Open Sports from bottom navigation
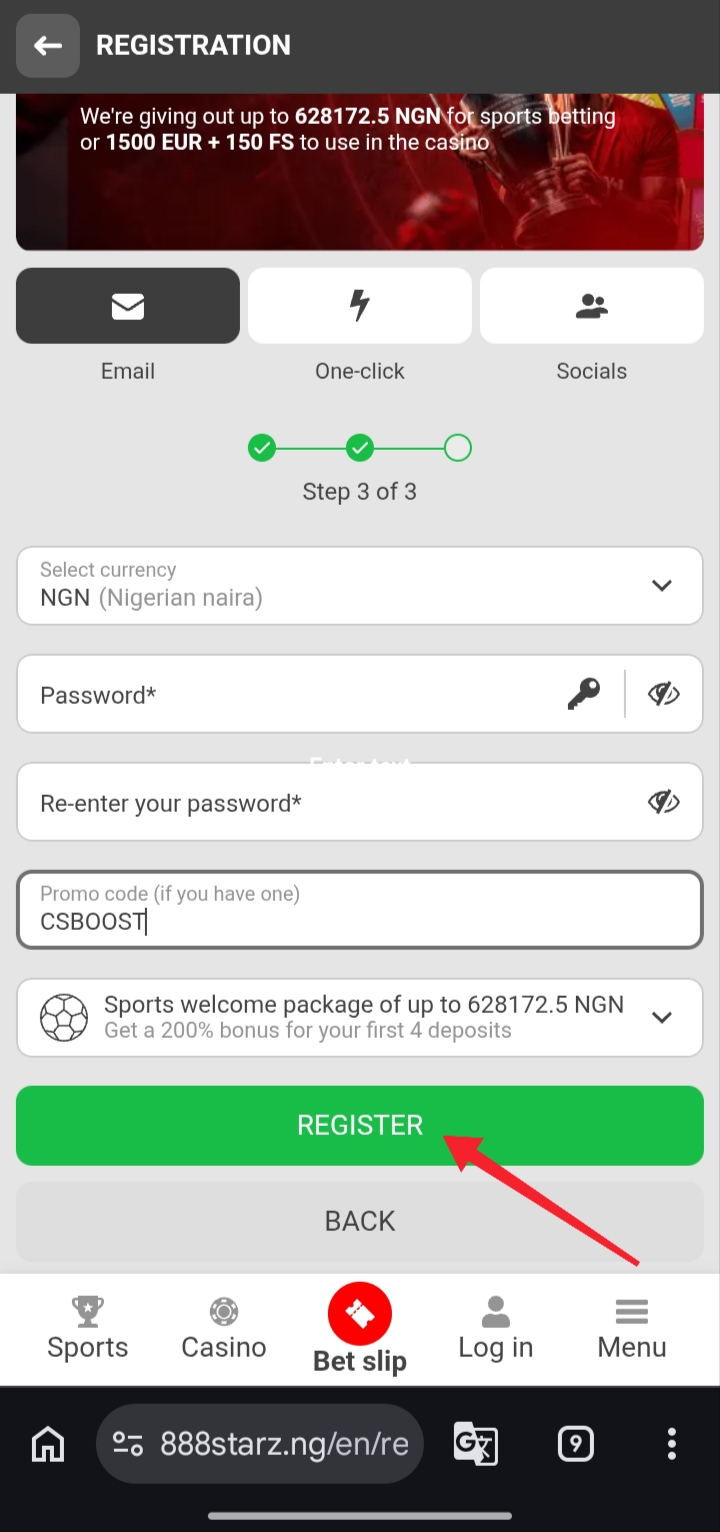 [x=88, y=1328]
